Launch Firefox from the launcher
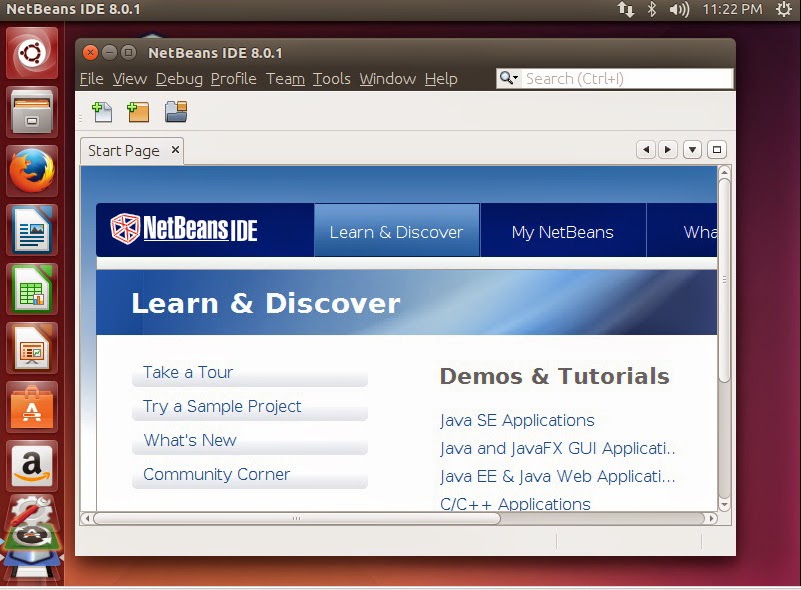This screenshot has height=590, width=801. pyautogui.click(x=32, y=171)
